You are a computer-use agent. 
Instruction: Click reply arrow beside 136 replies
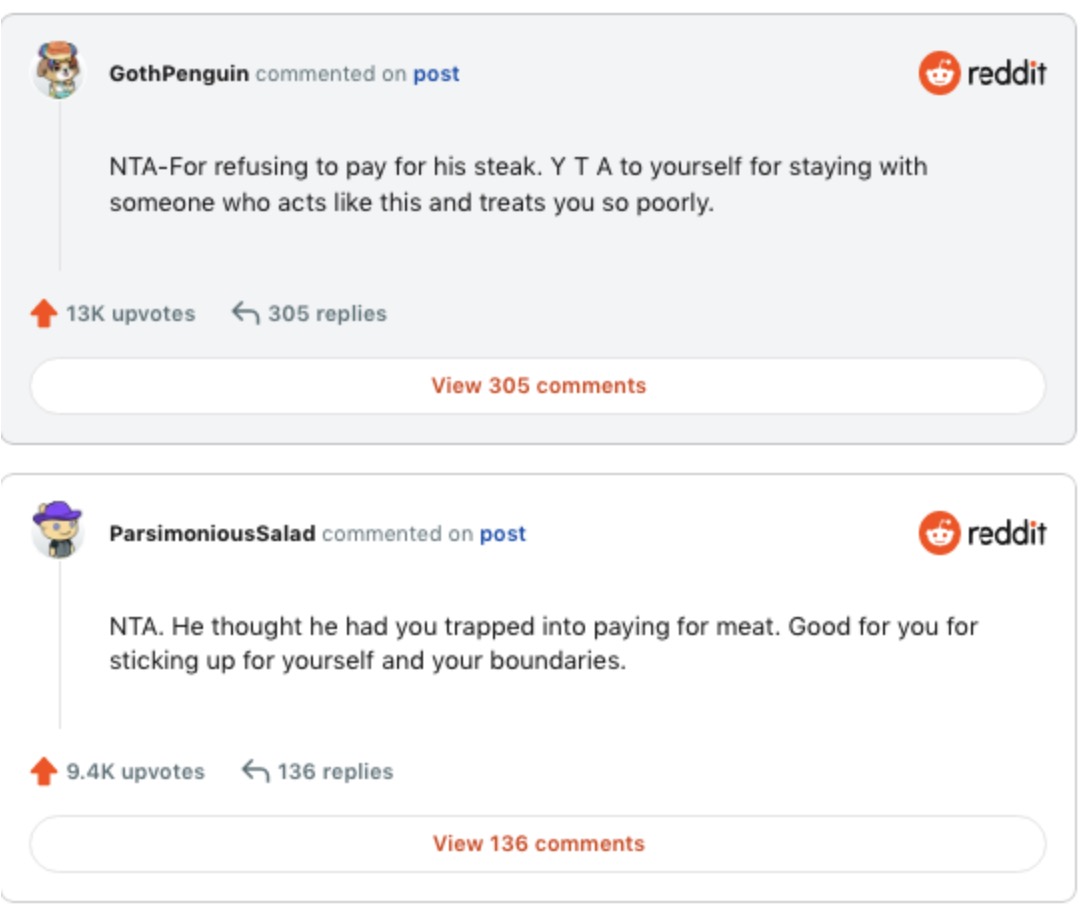pos(255,772)
